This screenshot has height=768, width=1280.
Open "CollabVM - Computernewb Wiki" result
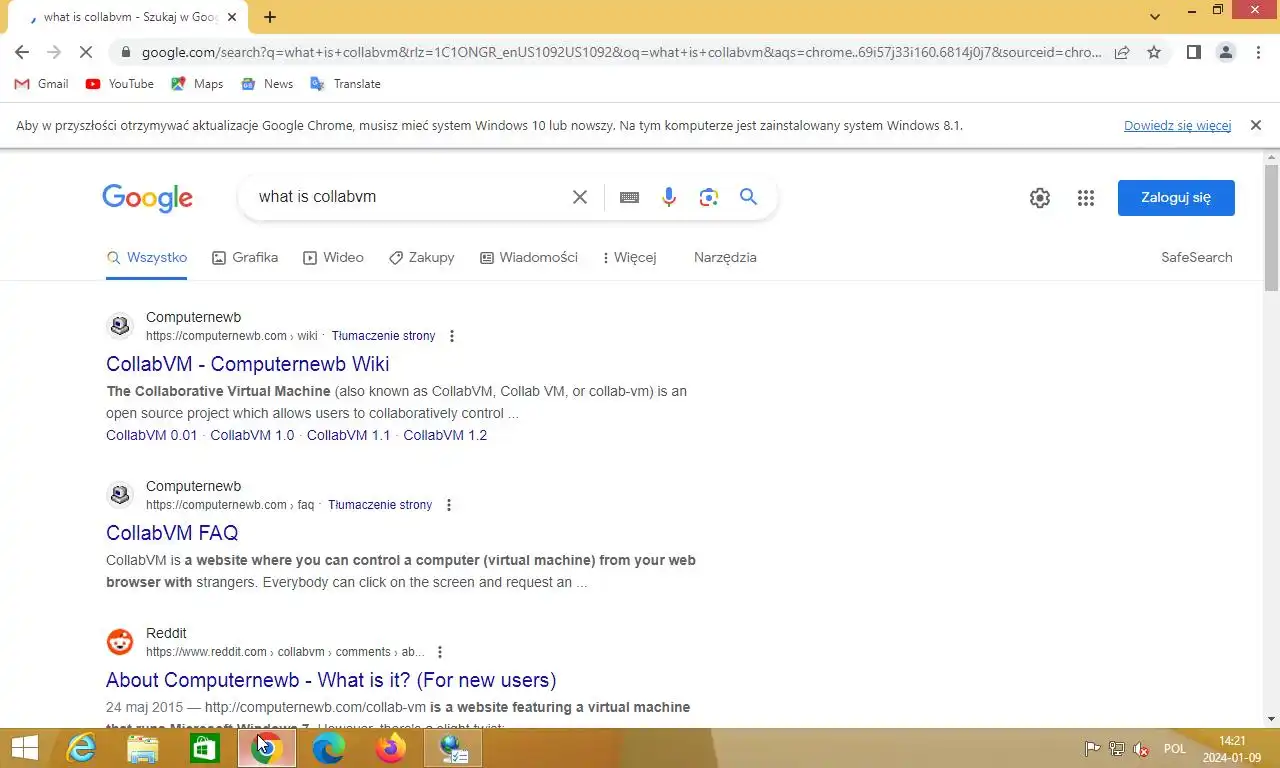248,364
